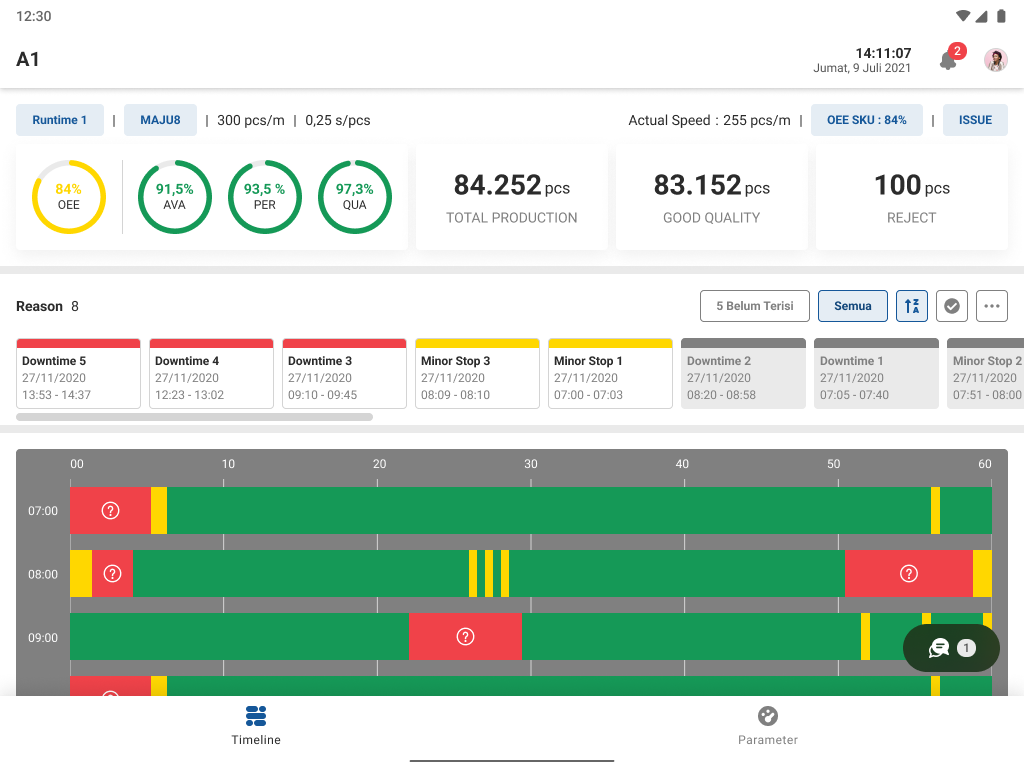Image resolution: width=1024 pixels, height=768 pixels.
Task: Click the 14:11:07 clock text
Action: 883,53
